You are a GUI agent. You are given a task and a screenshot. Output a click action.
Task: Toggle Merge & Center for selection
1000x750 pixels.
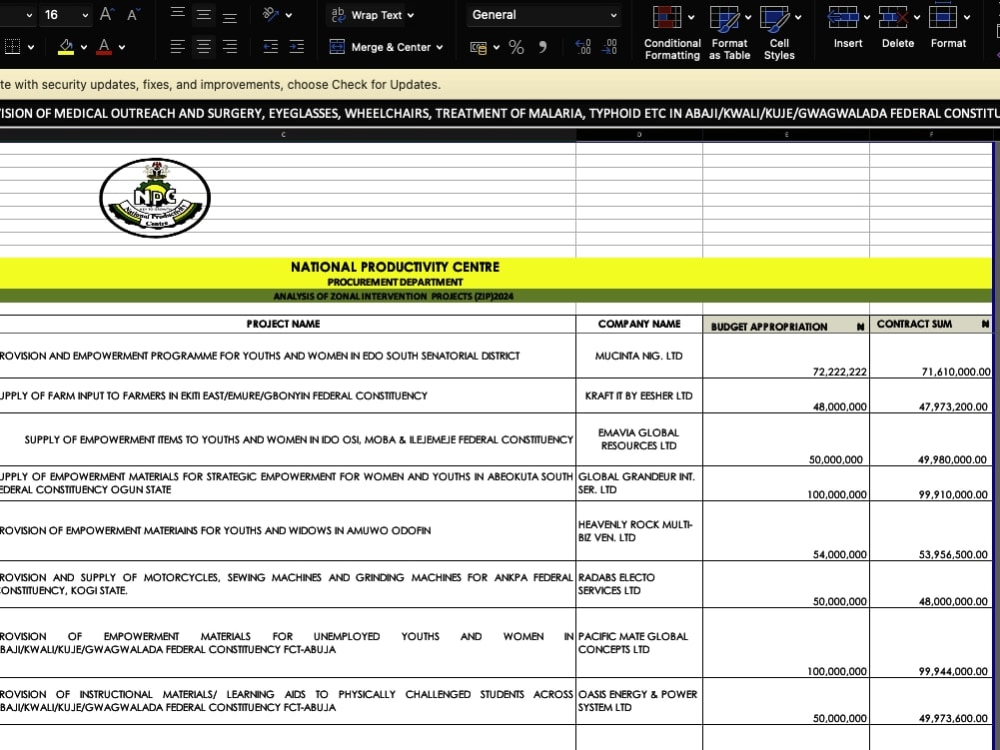tap(379, 47)
